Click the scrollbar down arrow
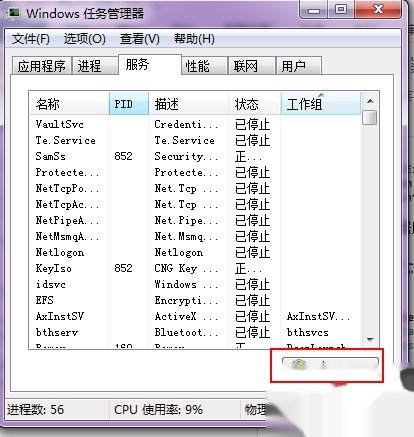This screenshot has height=437, width=414. point(370,340)
